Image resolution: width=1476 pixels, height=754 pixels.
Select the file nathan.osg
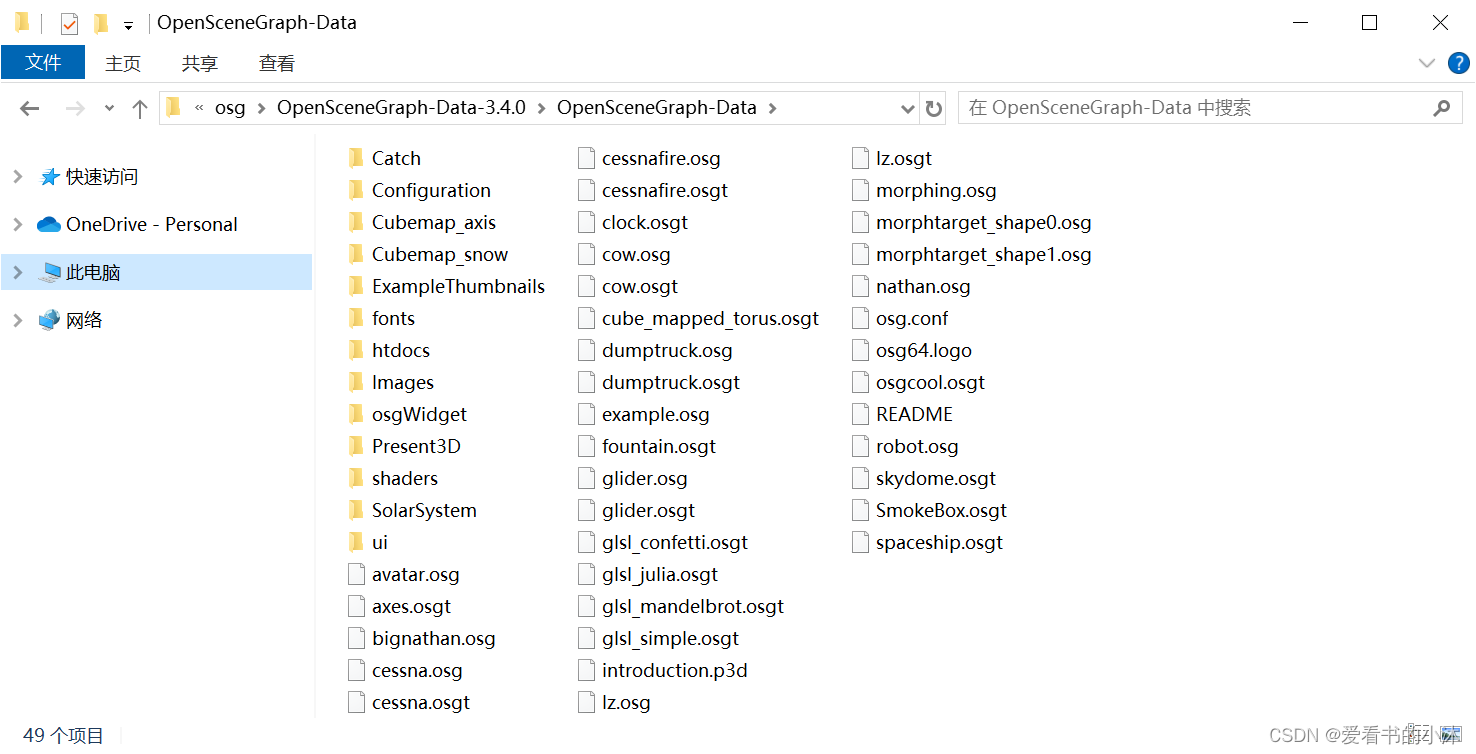point(923,286)
